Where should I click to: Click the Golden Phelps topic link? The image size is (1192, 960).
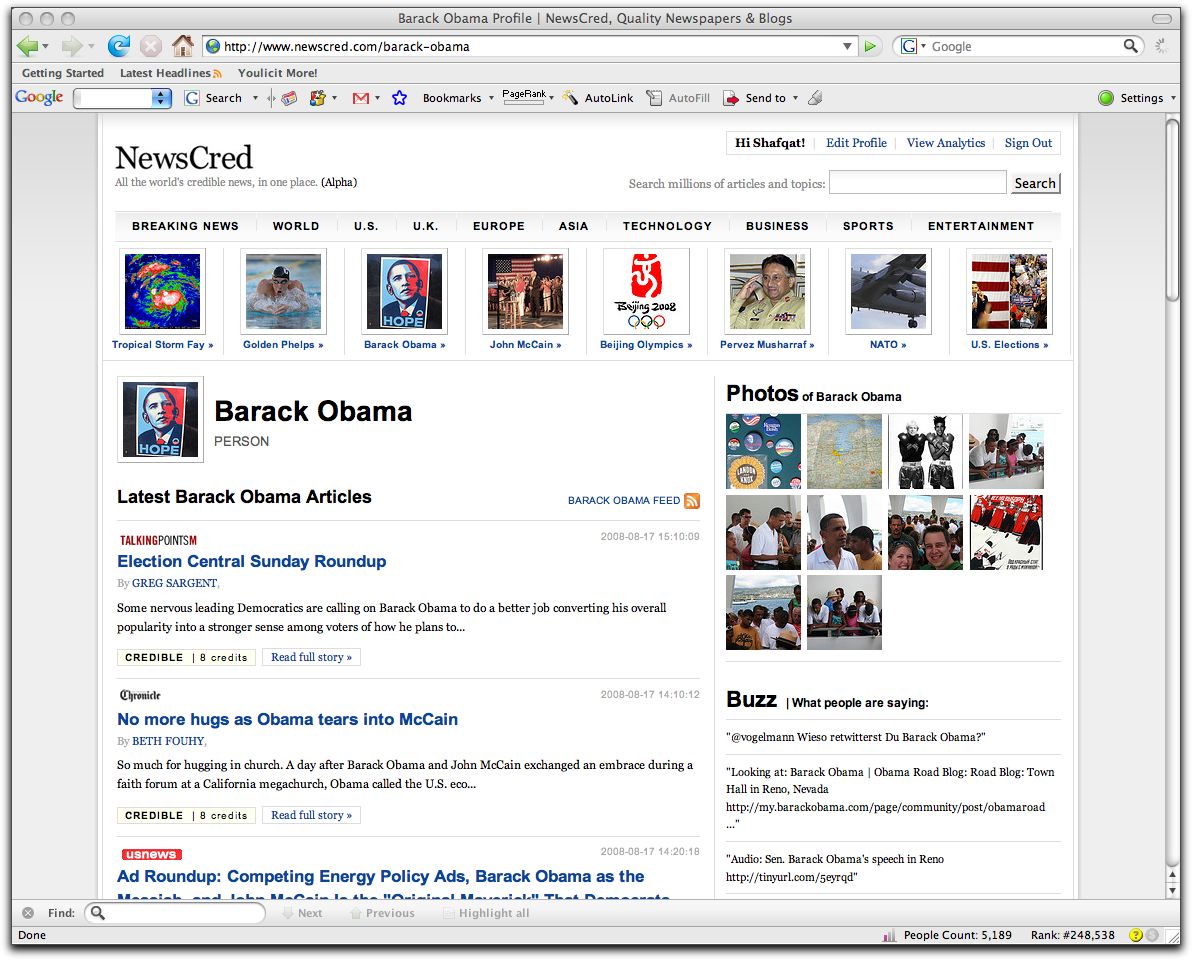(283, 344)
